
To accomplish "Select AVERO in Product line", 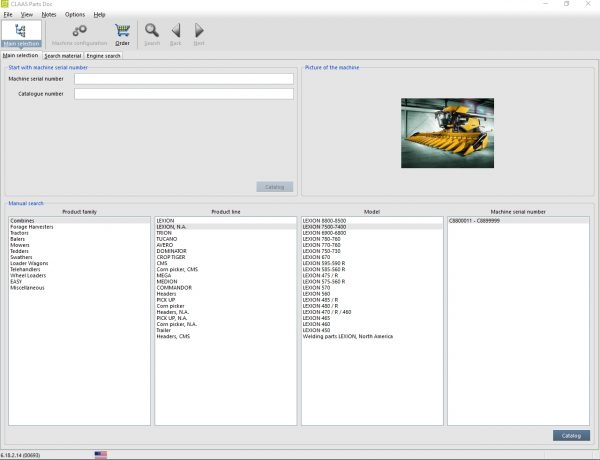I will click(x=226, y=245).
